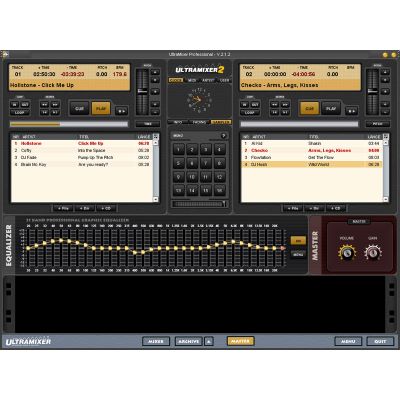Click the right deck pitch fader handle
The image size is (400, 400).
[372, 91]
